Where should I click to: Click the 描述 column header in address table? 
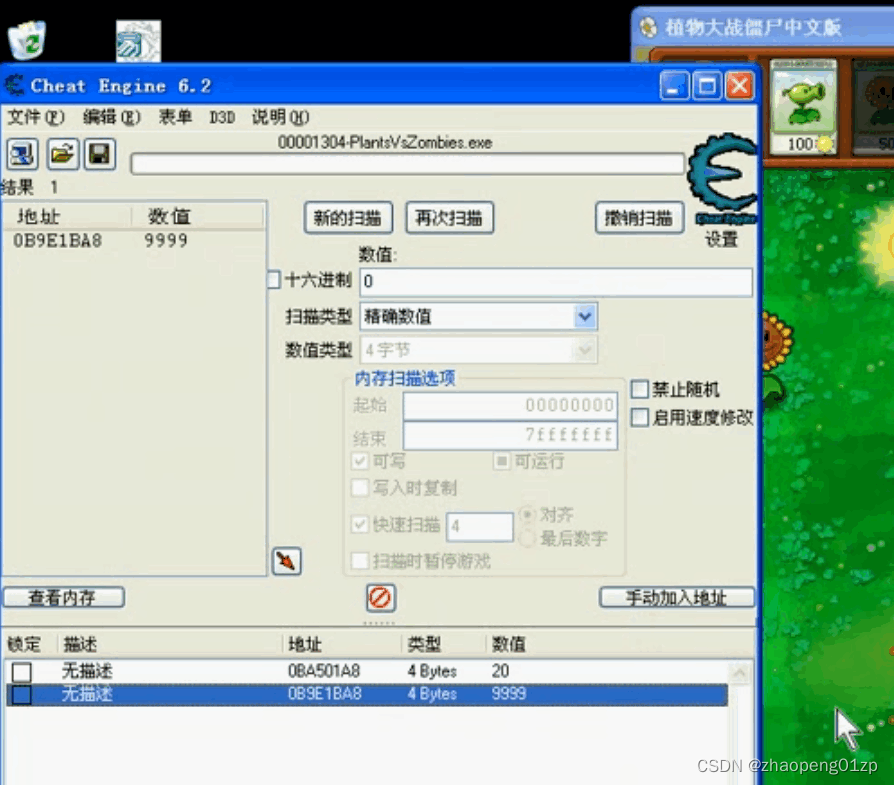coord(80,644)
